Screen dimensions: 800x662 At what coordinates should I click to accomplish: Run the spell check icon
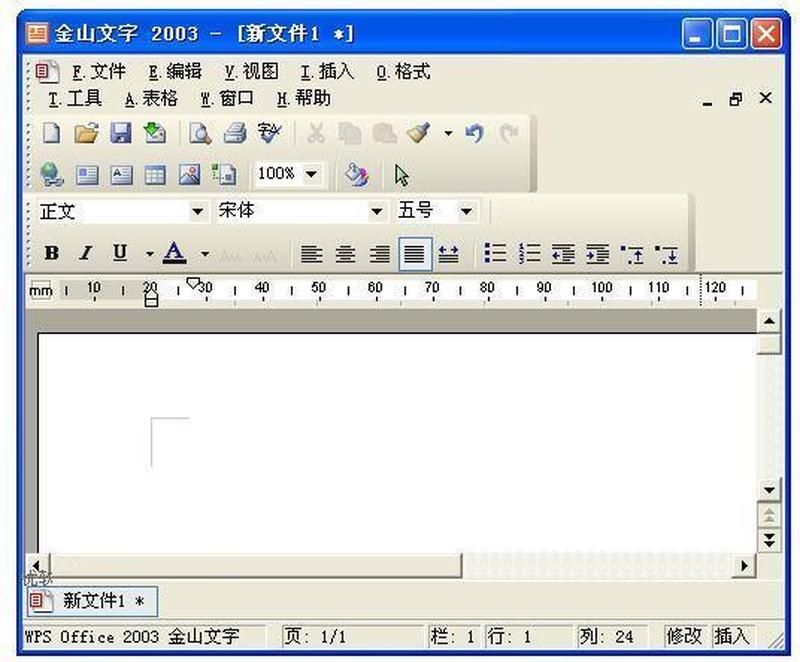[269, 134]
